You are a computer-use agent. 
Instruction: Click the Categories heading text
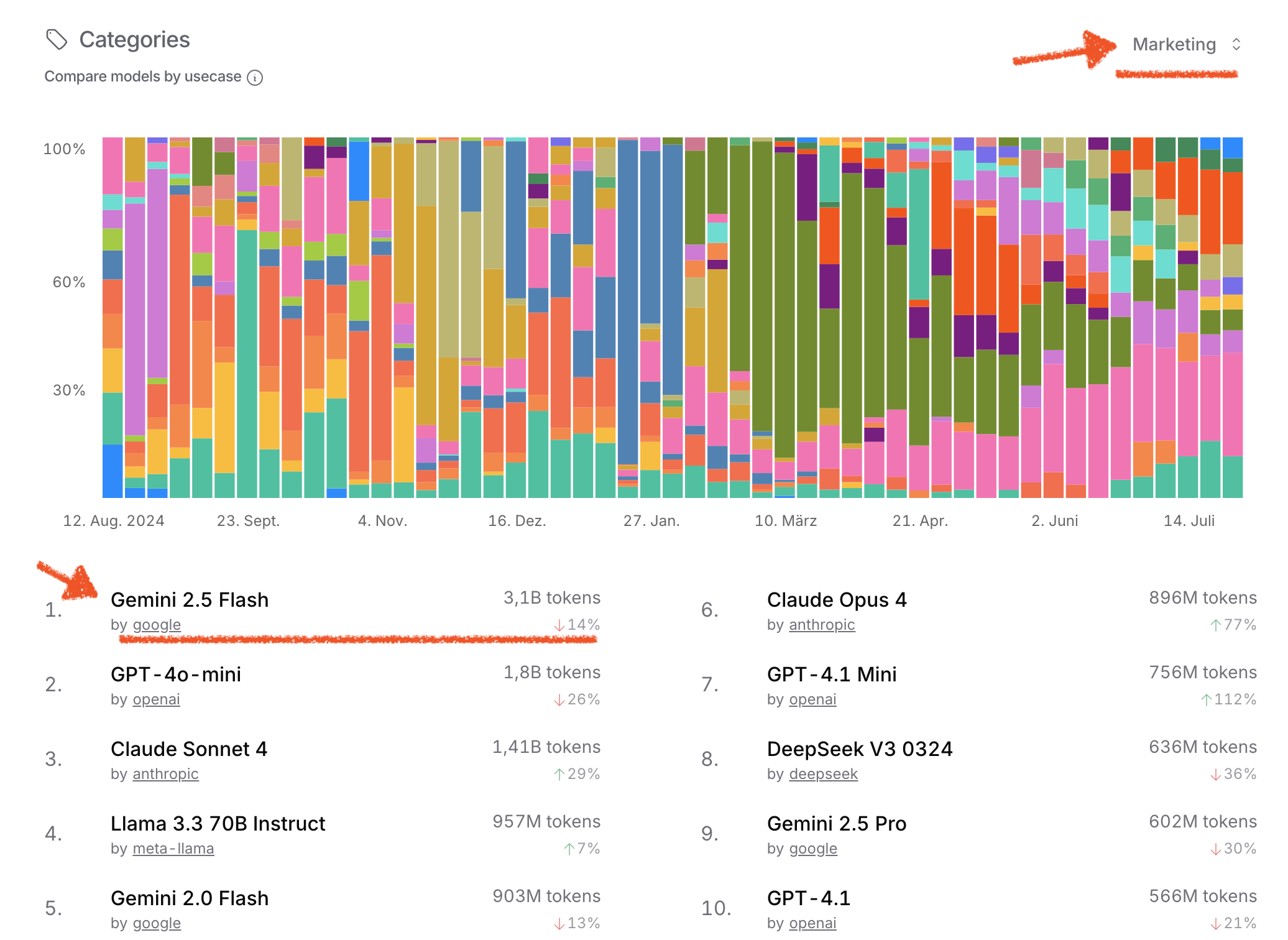pyautogui.click(x=134, y=40)
